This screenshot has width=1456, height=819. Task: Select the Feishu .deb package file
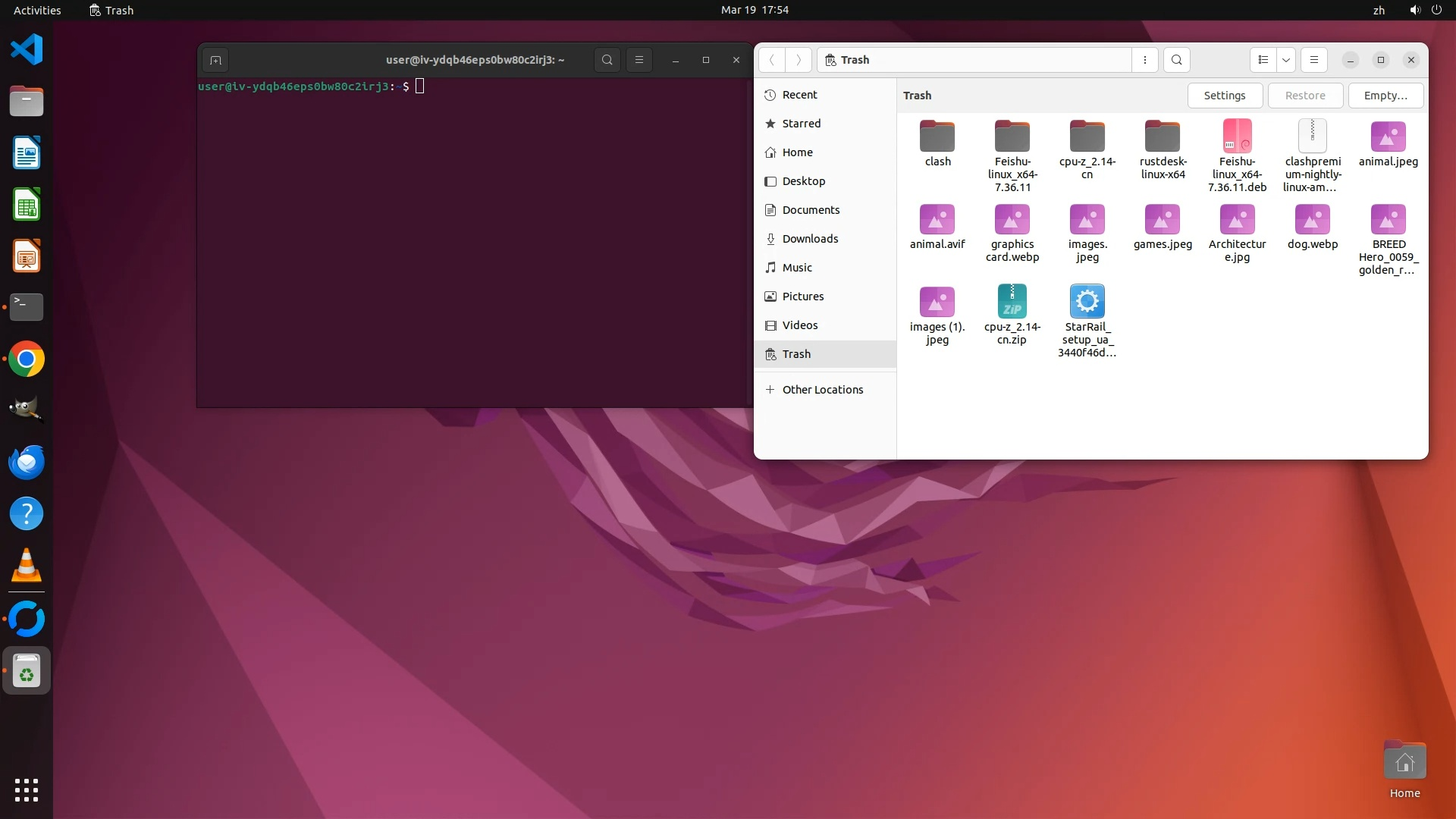tap(1237, 137)
